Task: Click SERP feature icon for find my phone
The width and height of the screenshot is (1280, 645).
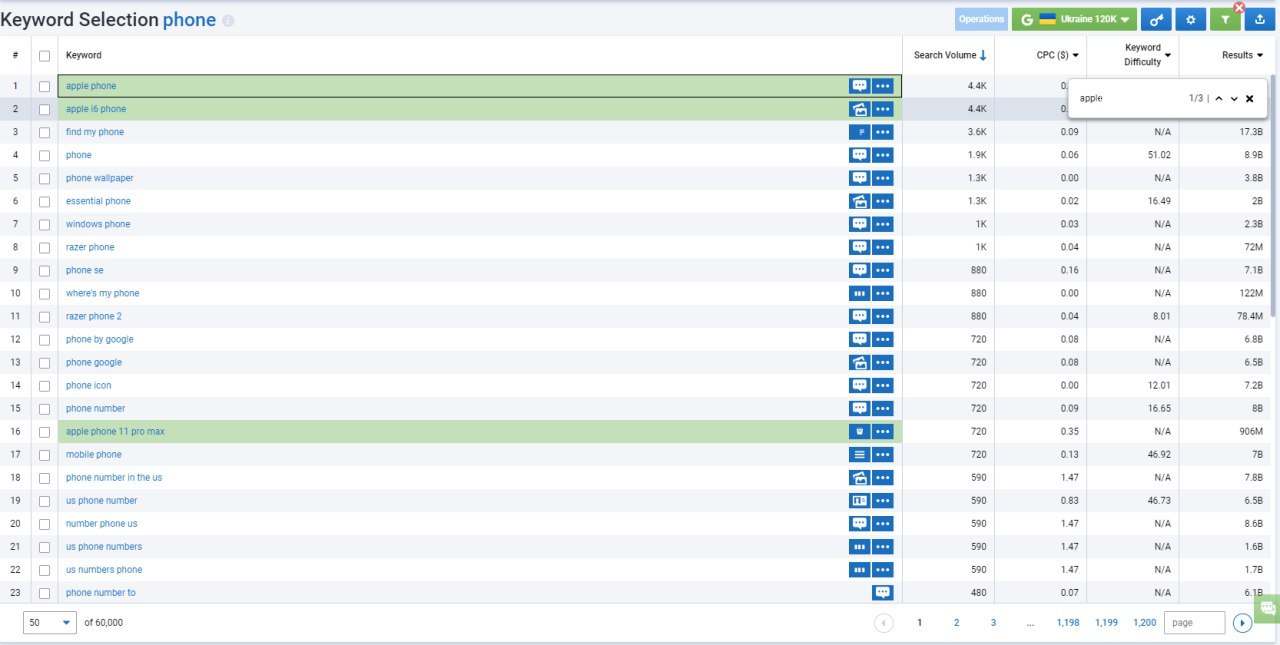Action: click(x=859, y=132)
